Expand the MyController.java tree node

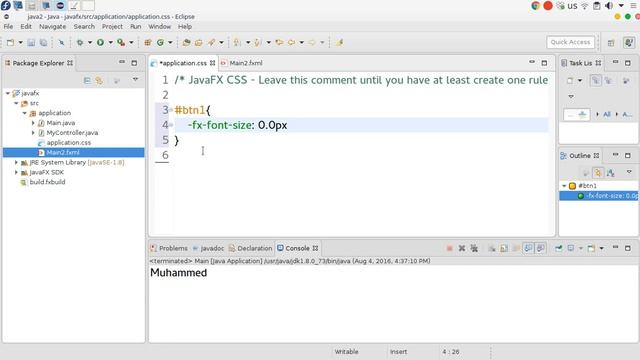click(x=33, y=133)
